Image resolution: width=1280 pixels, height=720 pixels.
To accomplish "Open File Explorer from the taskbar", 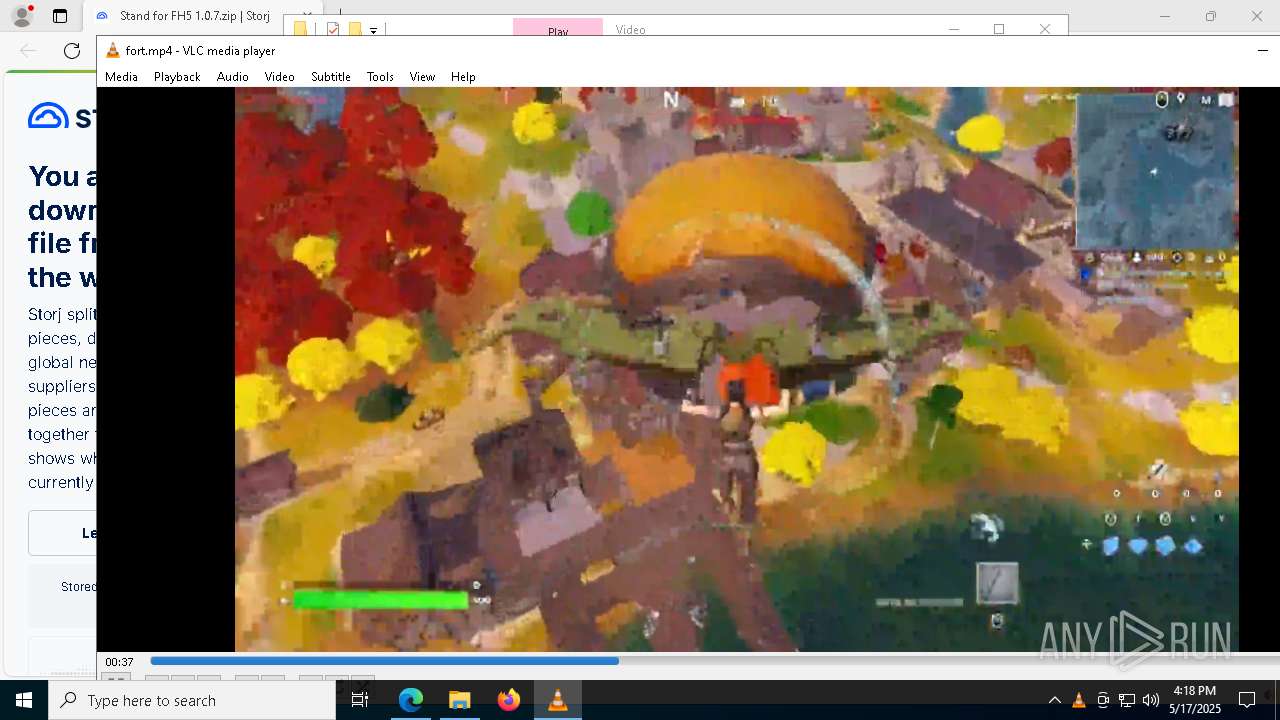I will tap(460, 700).
